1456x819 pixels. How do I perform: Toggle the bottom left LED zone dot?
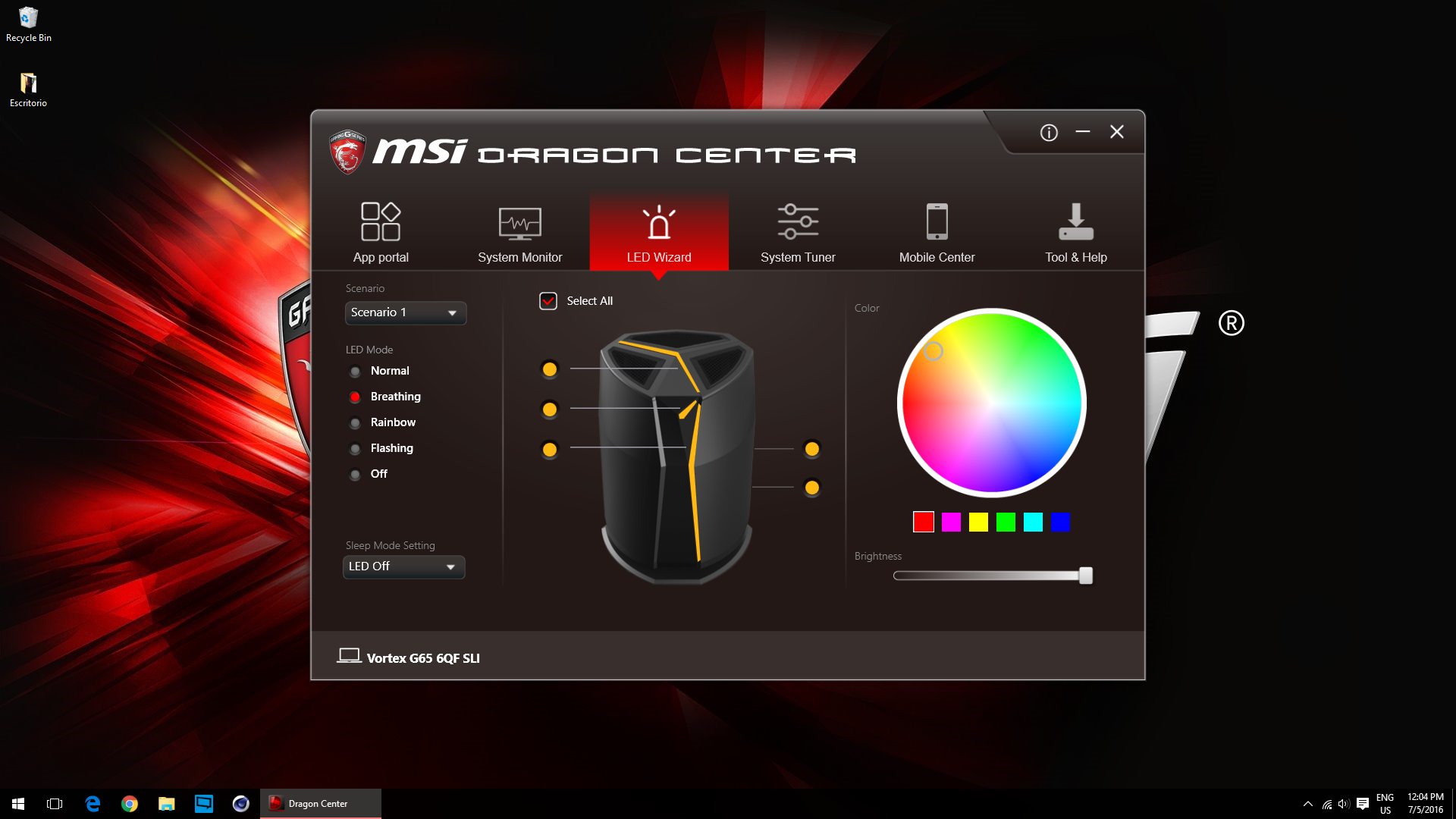(550, 450)
